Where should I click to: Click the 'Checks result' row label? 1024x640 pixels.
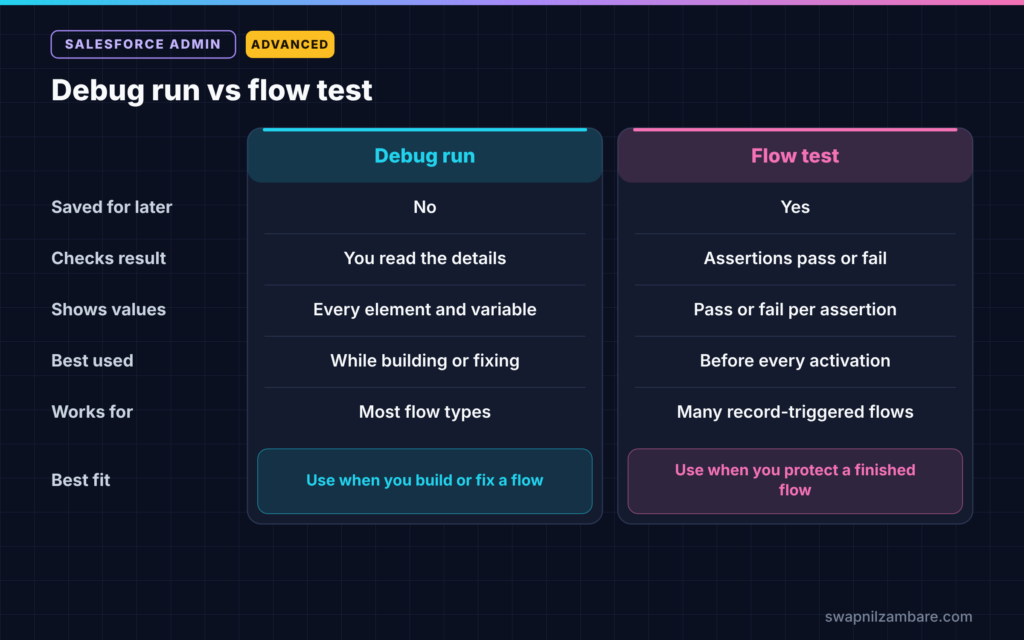[x=108, y=258]
